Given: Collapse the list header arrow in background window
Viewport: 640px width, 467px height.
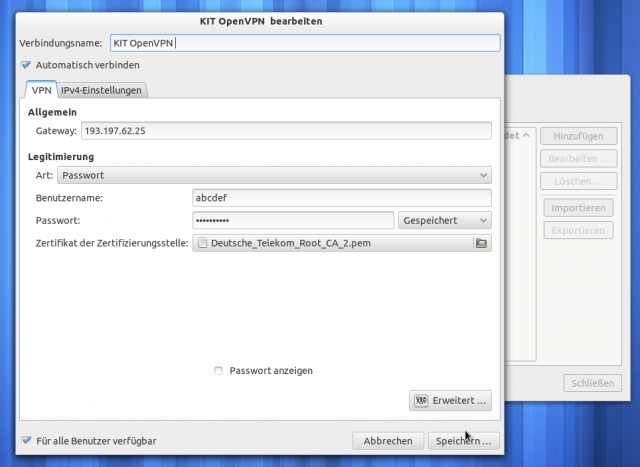Looking at the screenshot, I should coord(527,135).
